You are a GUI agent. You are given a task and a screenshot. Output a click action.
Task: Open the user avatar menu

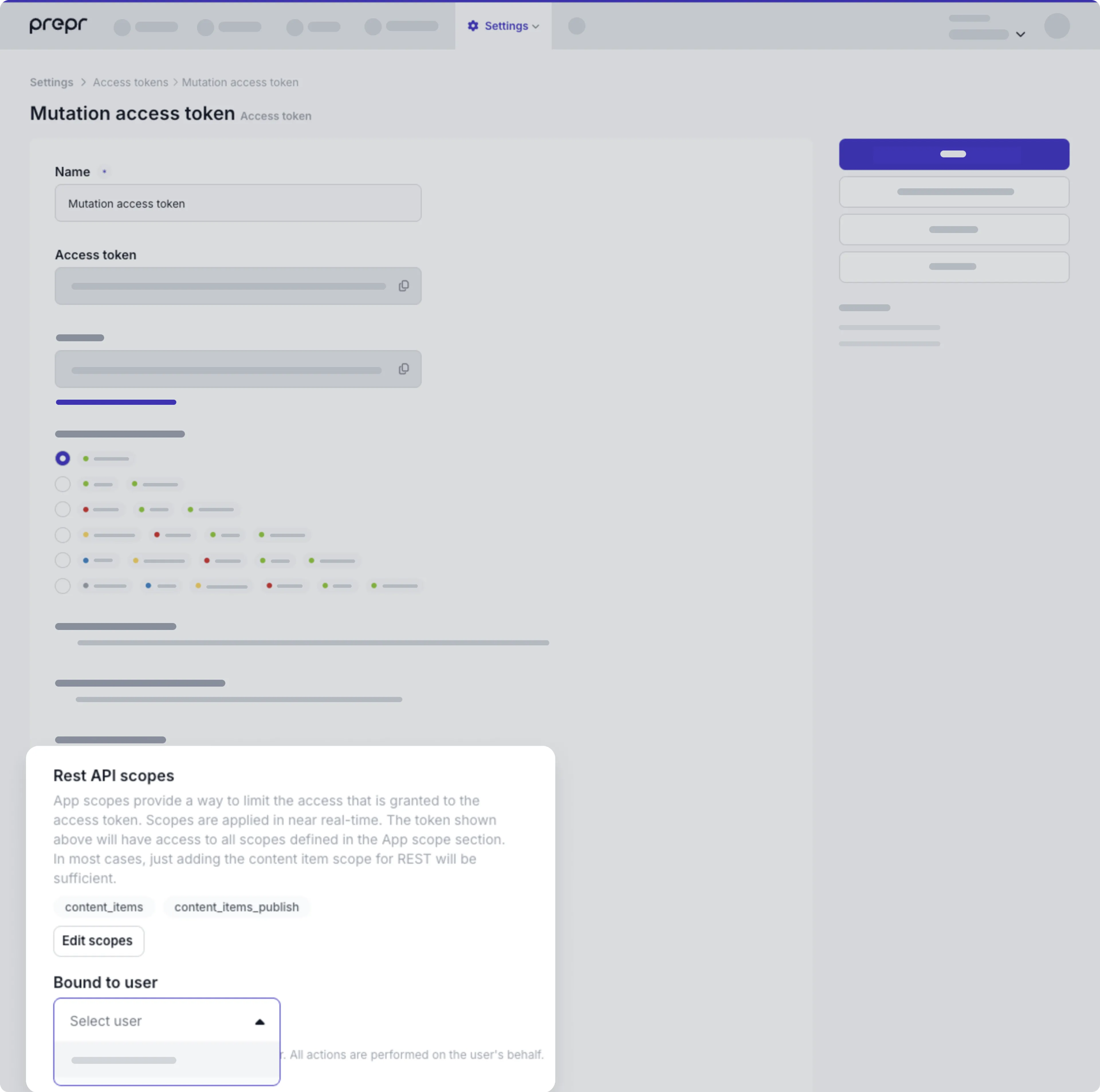[1057, 25]
